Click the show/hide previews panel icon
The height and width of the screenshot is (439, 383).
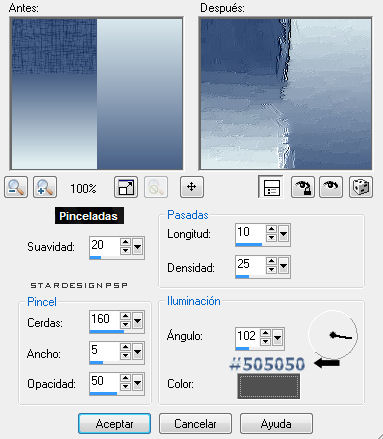click(271, 187)
